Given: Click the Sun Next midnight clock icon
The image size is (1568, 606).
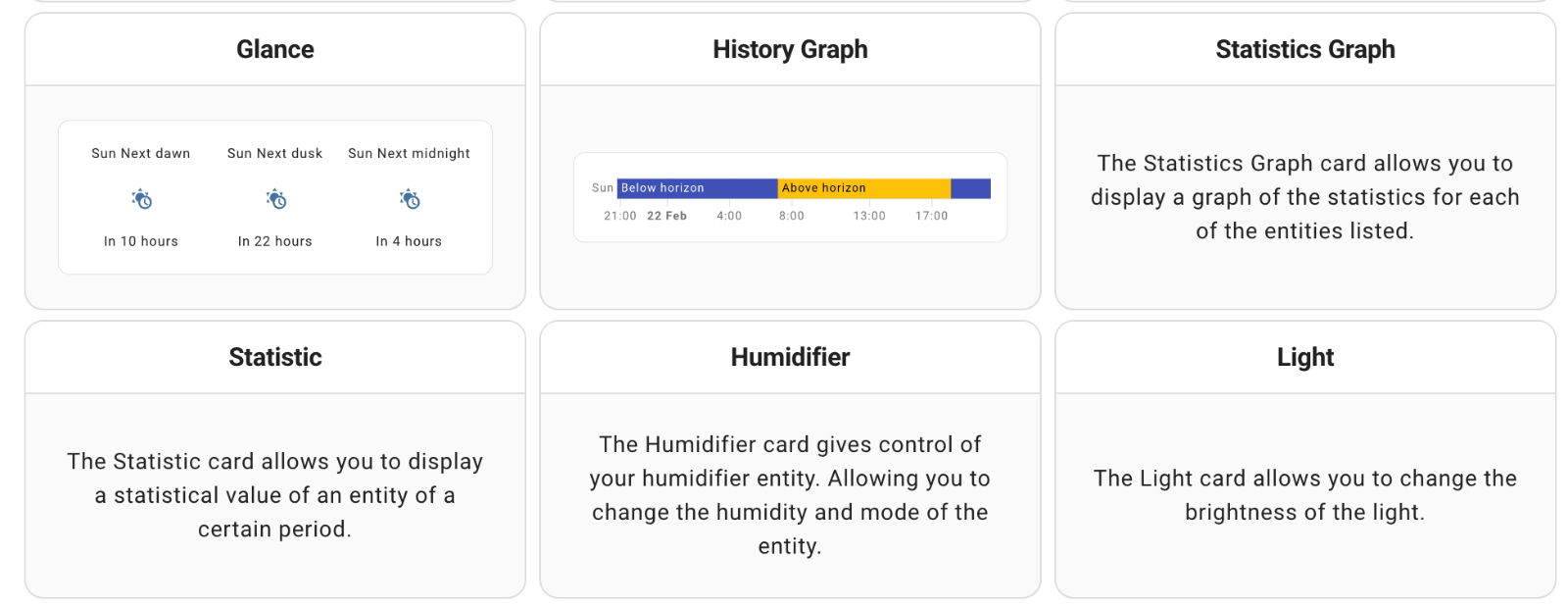Looking at the screenshot, I should pyautogui.click(x=410, y=199).
